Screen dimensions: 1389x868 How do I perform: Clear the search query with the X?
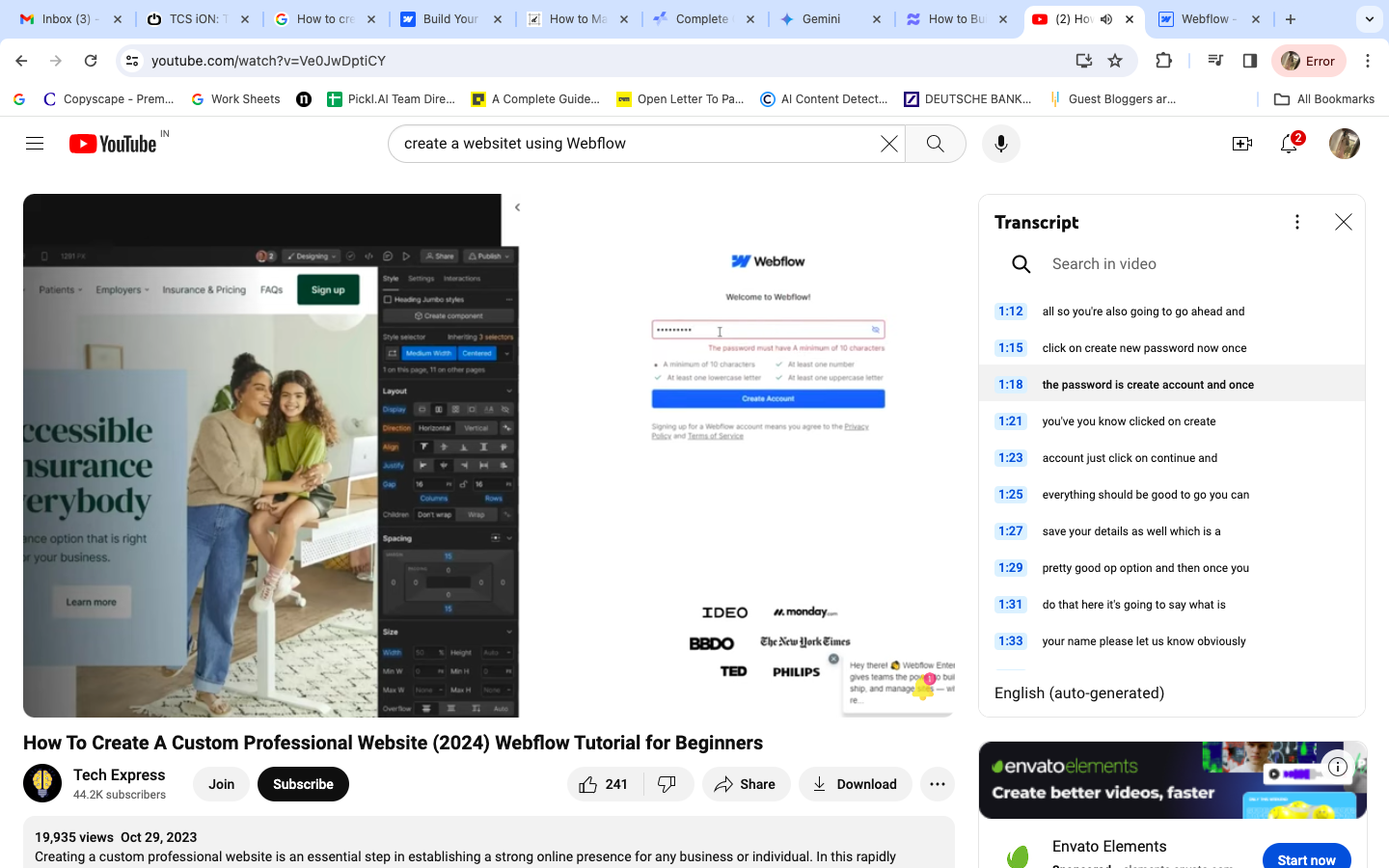[888, 143]
